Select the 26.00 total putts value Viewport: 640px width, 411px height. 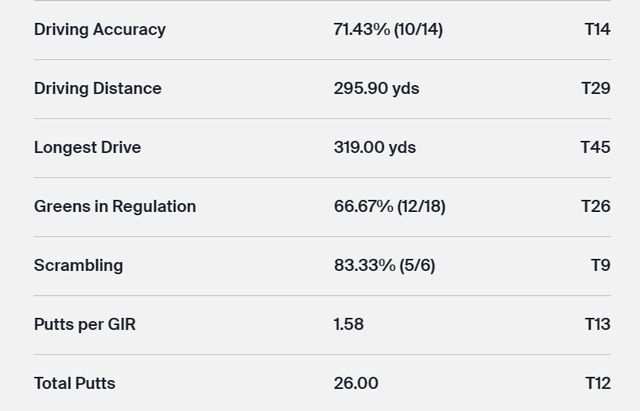pyautogui.click(x=356, y=383)
